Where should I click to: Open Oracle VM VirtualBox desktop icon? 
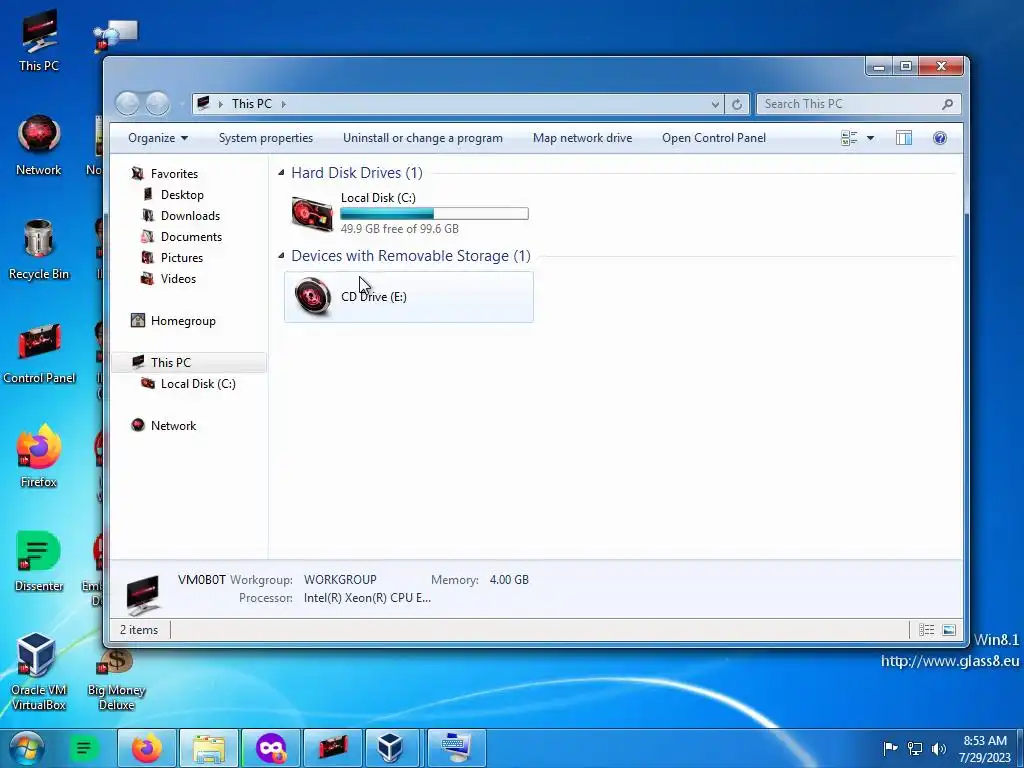(39, 671)
